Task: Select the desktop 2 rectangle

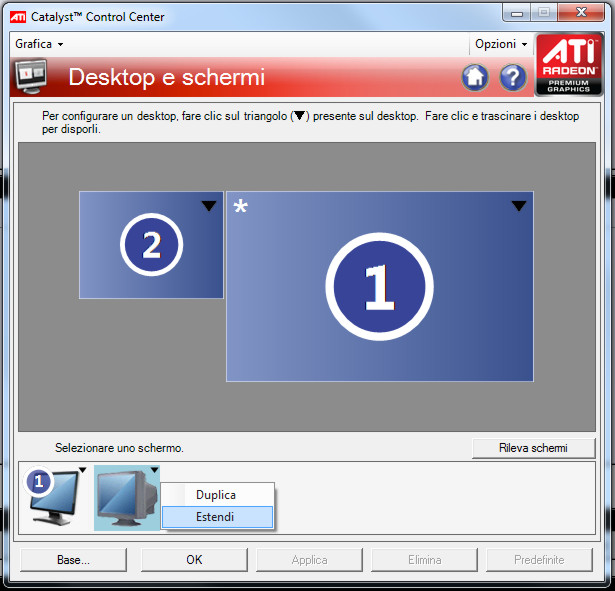Action: (151, 245)
